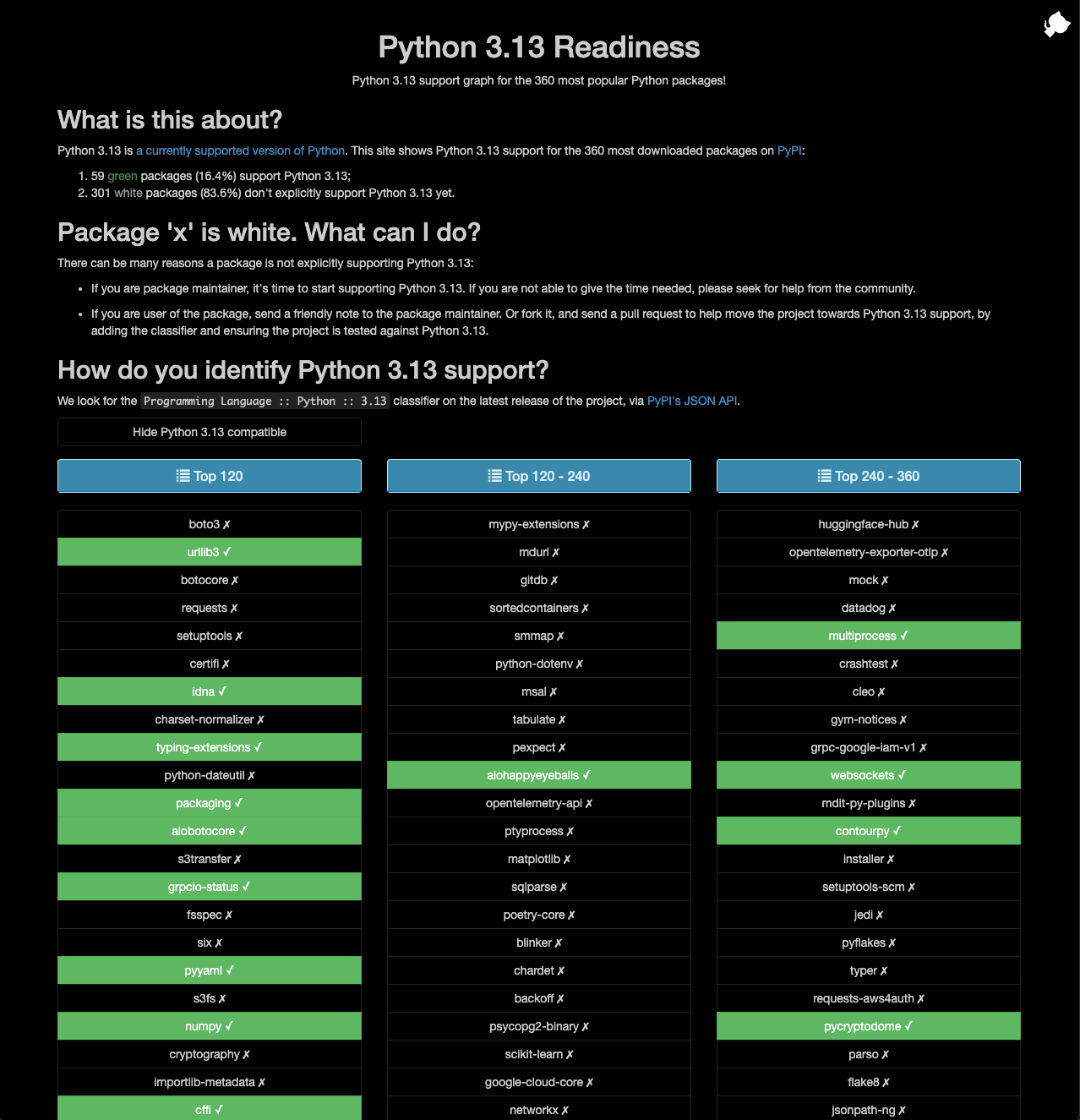Viewport: 1080px width, 1120px height.
Task: Open the green urllib3 package row
Action: click(210, 552)
